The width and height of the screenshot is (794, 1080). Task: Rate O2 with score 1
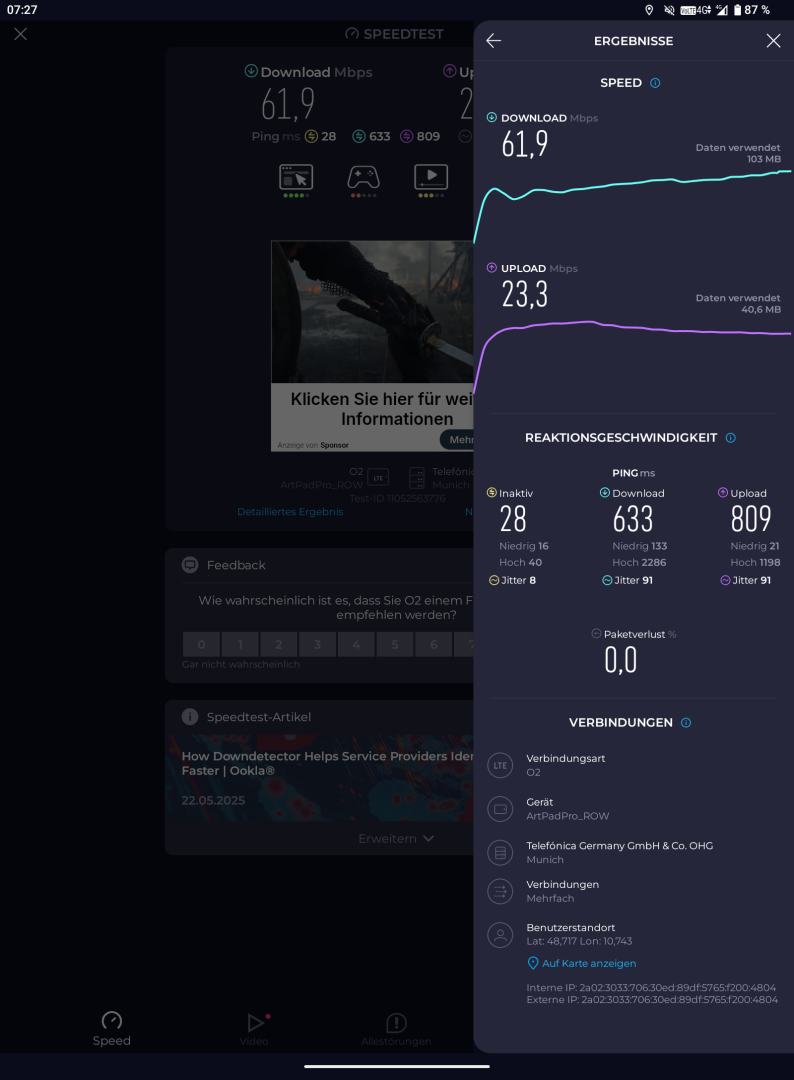(240, 645)
